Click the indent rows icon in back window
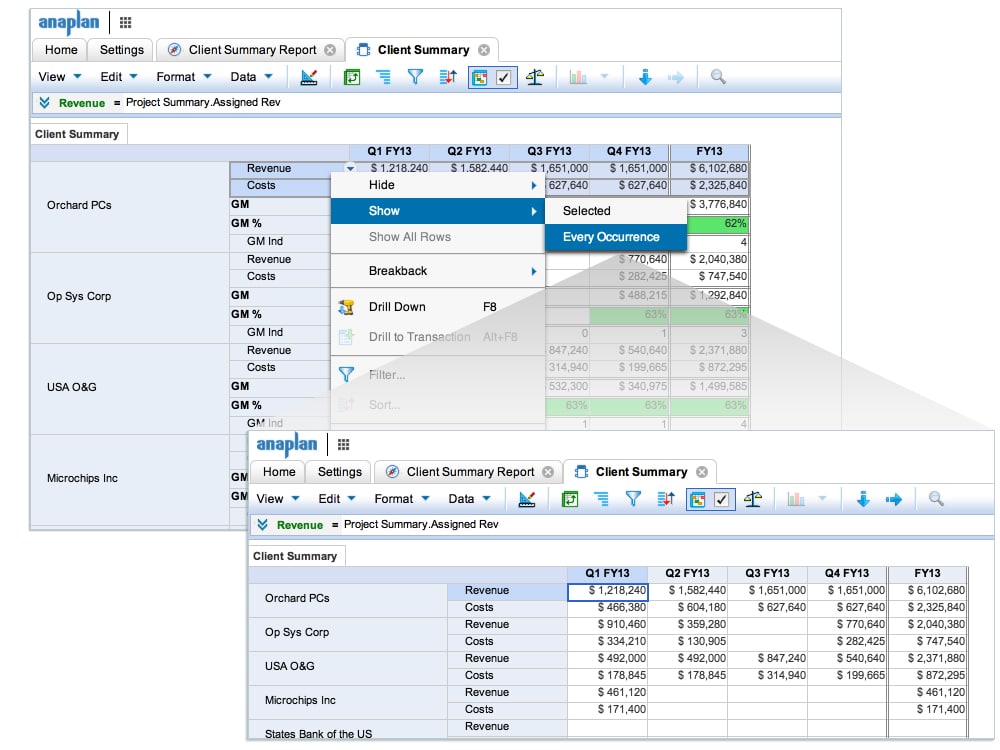Image resolution: width=1000 pixels, height=750 pixels. click(x=383, y=77)
